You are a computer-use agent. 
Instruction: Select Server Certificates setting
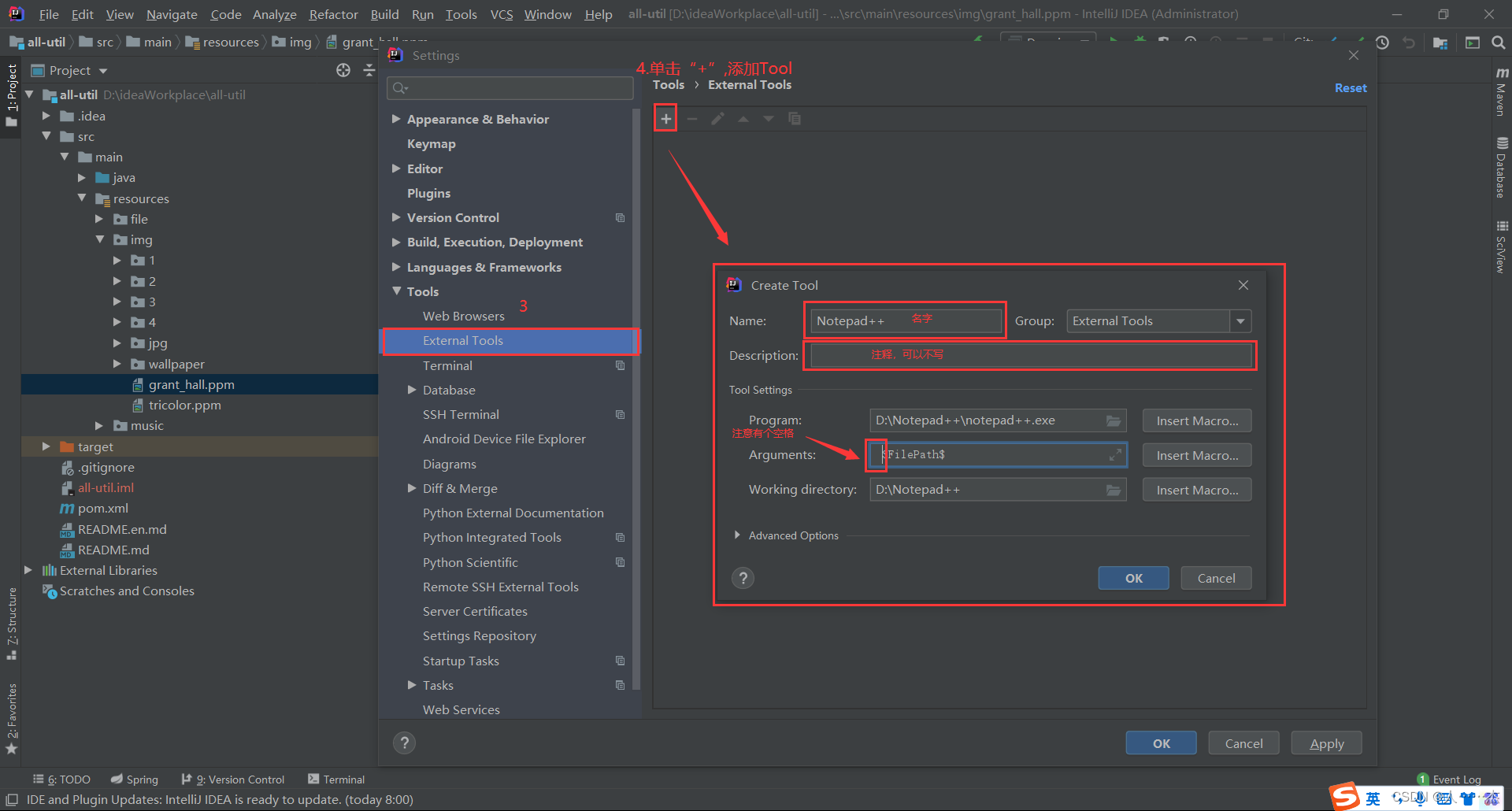point(475,612)
